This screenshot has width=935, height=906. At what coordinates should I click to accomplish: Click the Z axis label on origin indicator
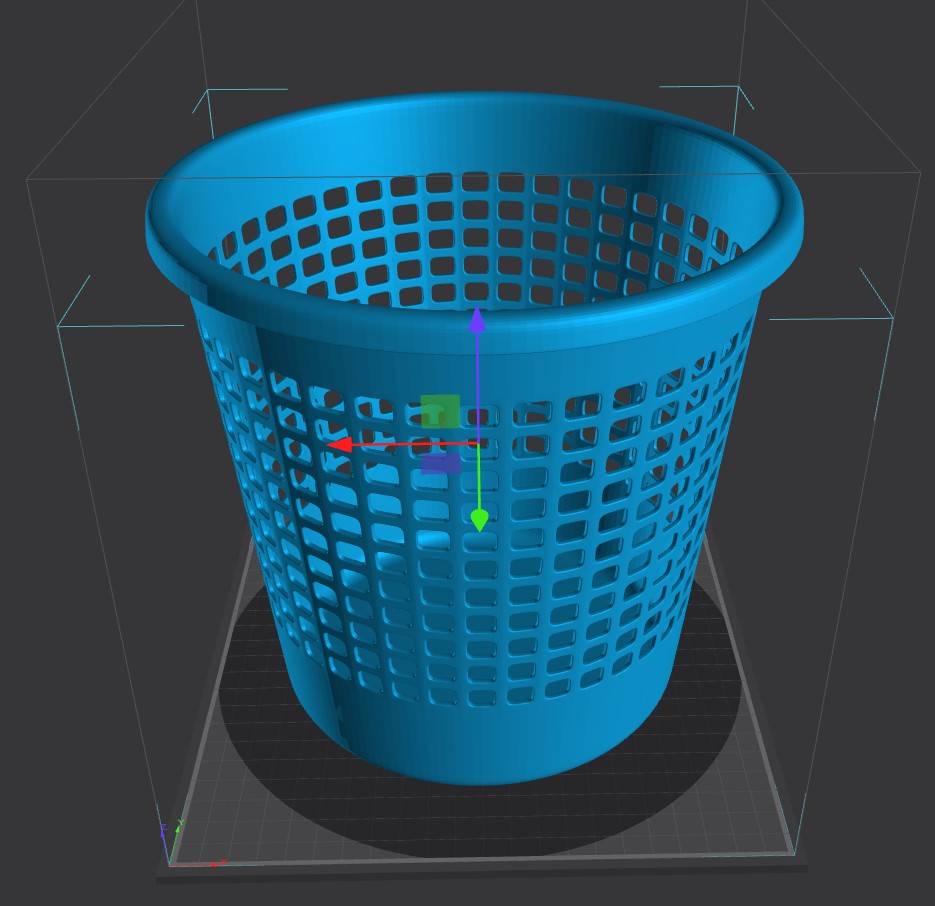coord(164,828)
